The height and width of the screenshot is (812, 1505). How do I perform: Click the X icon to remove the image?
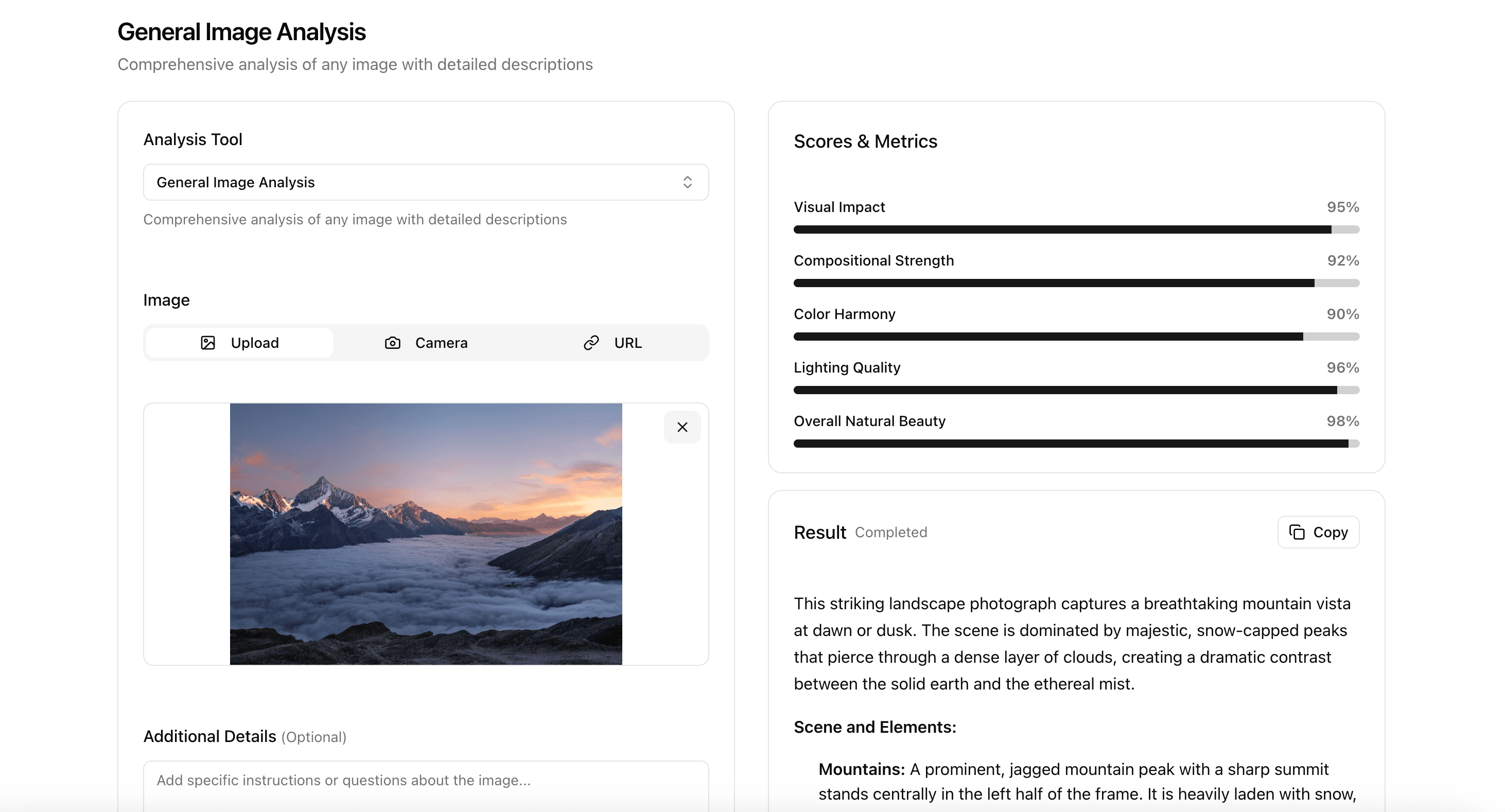tap(682, 427)
